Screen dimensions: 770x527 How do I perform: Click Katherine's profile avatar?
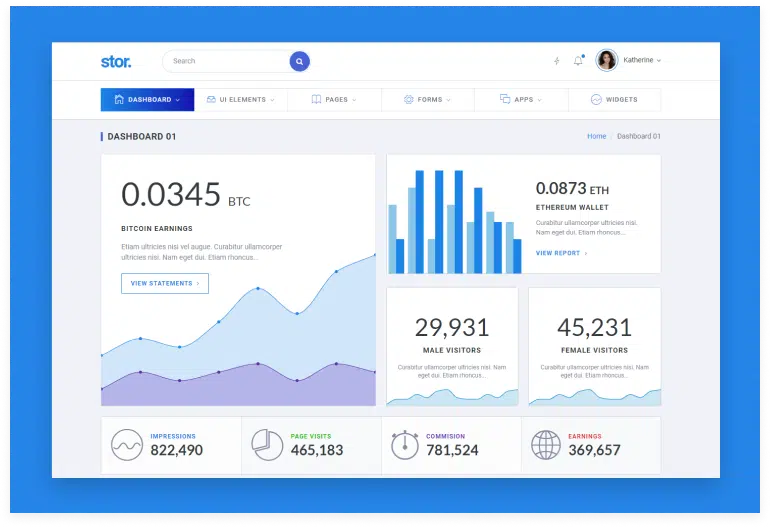pyautogui.click(x=607, y=61)
